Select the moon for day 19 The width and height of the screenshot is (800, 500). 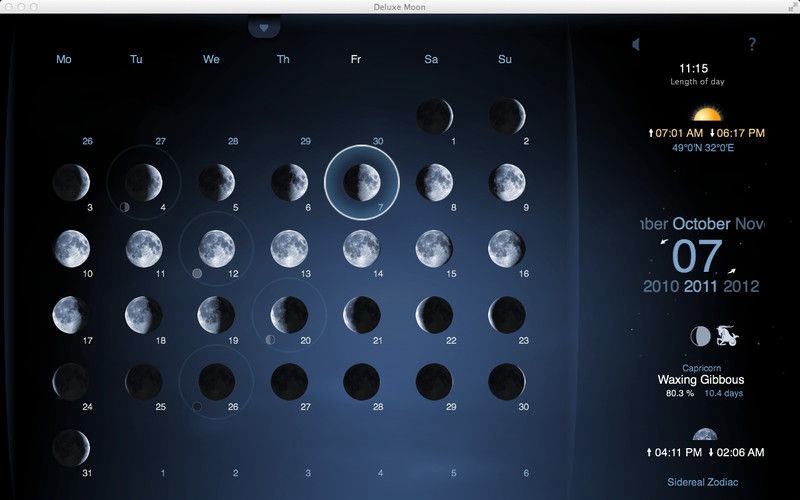[x=216, y=315]
